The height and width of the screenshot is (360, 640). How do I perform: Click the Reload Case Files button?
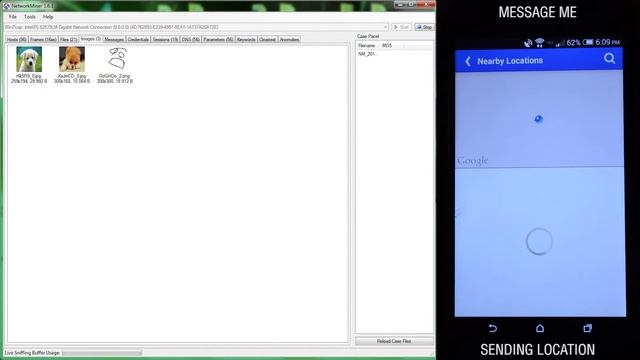(394, 341)
